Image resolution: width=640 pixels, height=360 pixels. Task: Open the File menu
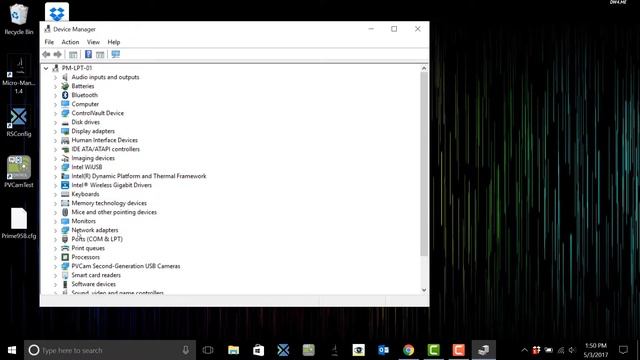[x=49, y=42]
